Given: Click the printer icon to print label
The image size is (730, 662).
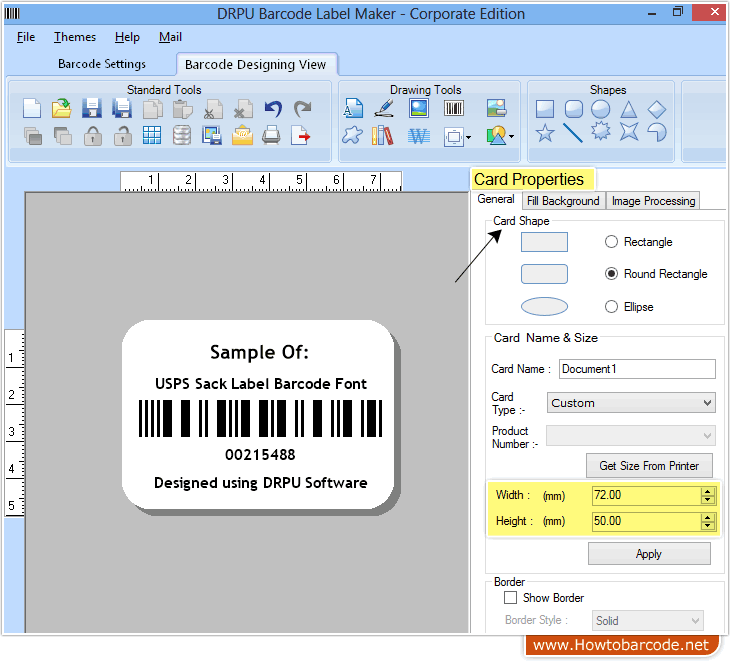Looking at the screenshot, I should pyautogui.click(x=271, y=135).
